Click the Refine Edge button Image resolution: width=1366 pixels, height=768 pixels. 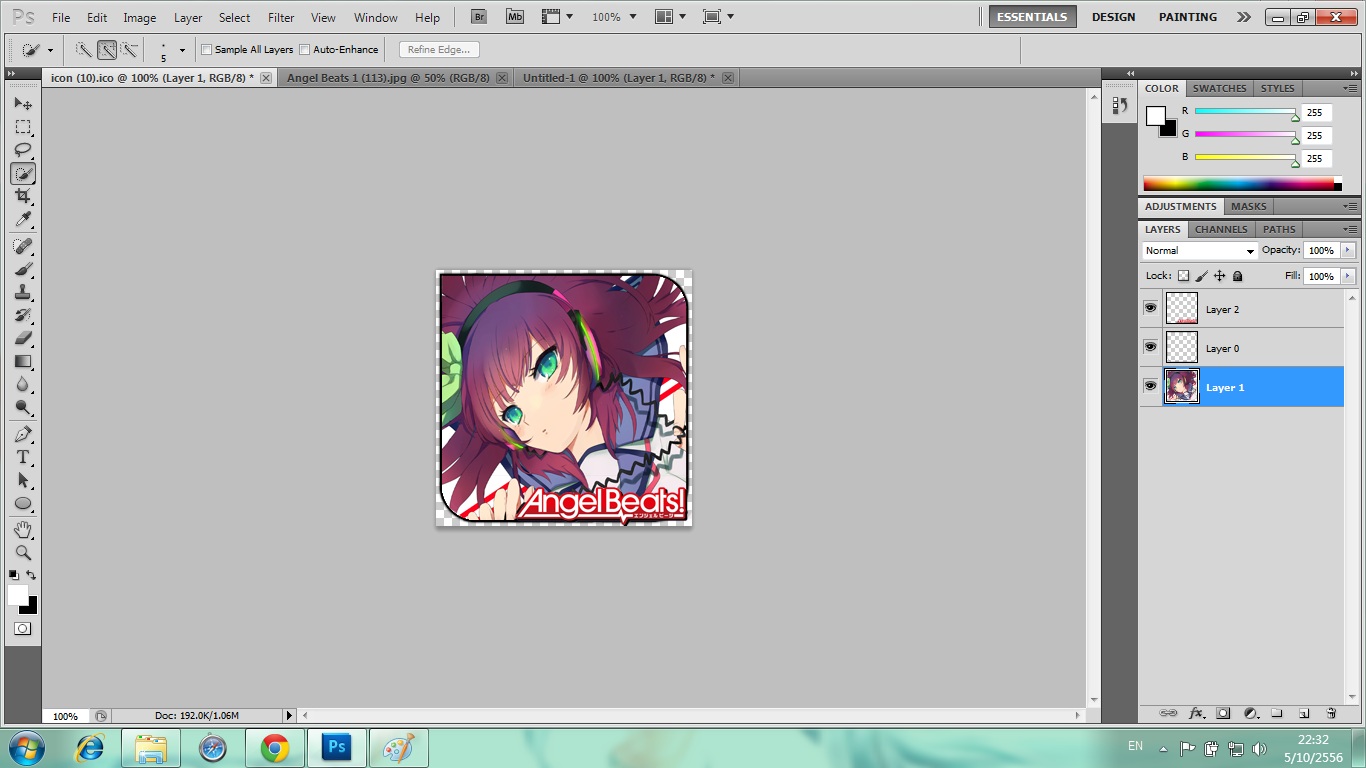pos(439,49)
